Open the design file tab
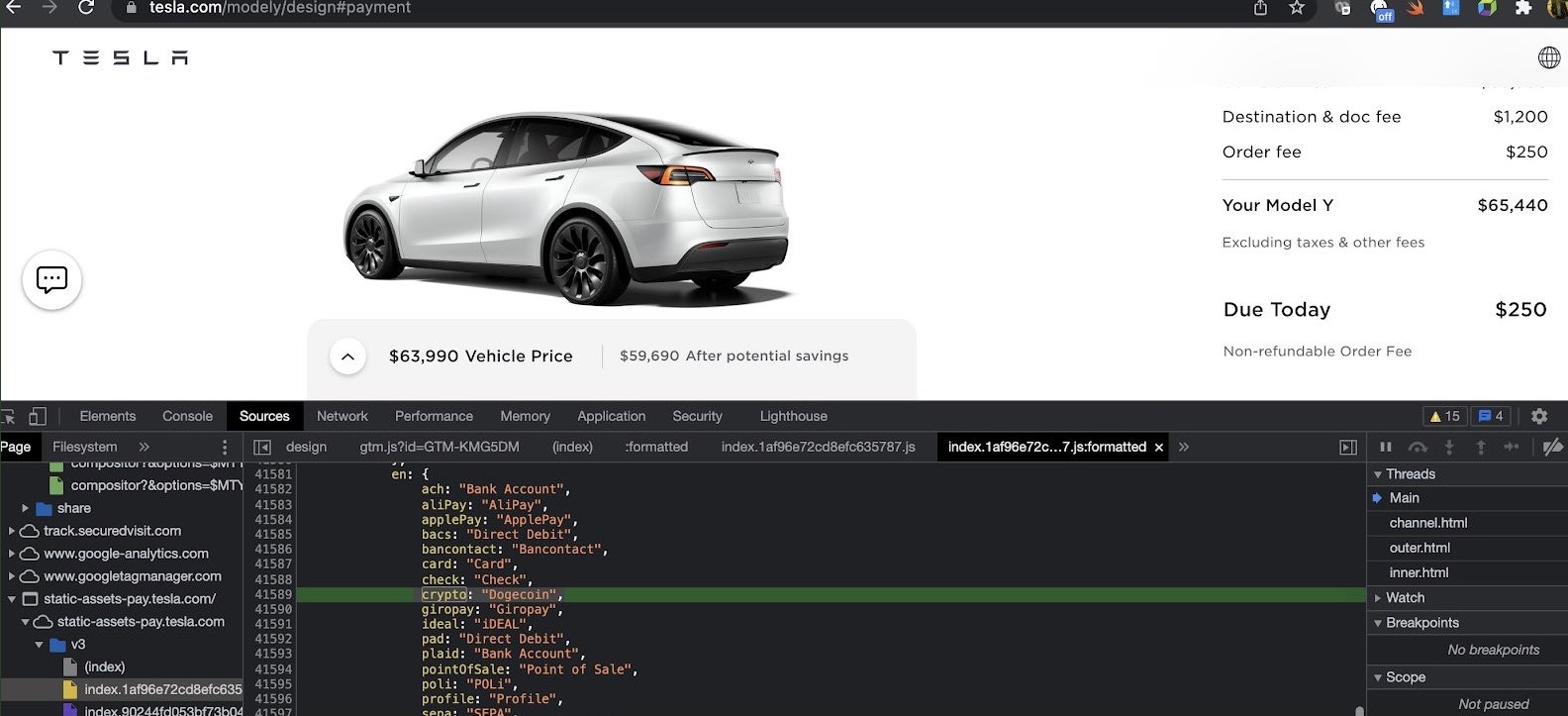The image size is (1568, 716). pos(306,447)
